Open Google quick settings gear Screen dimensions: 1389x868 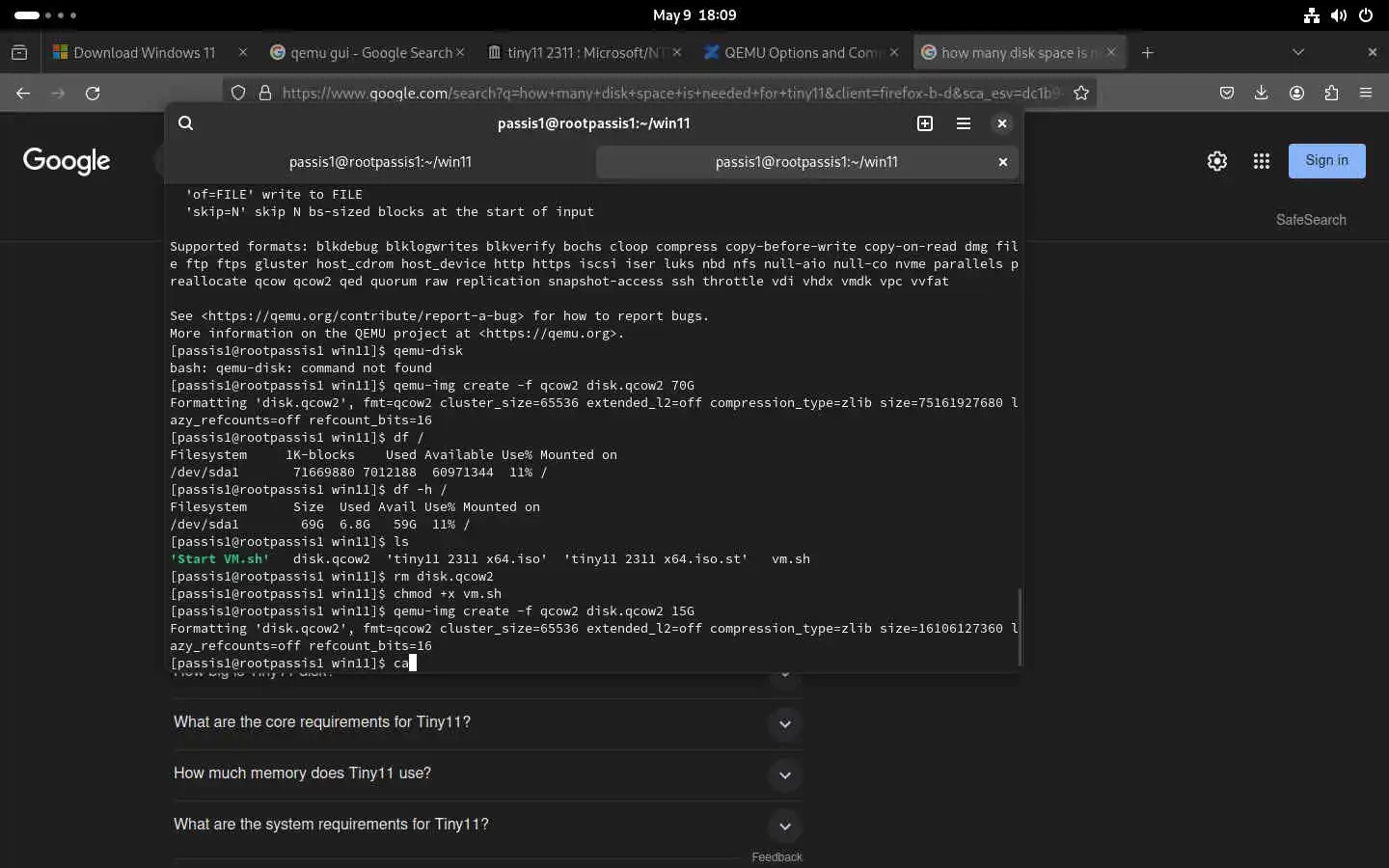[x=1217, y=161]
